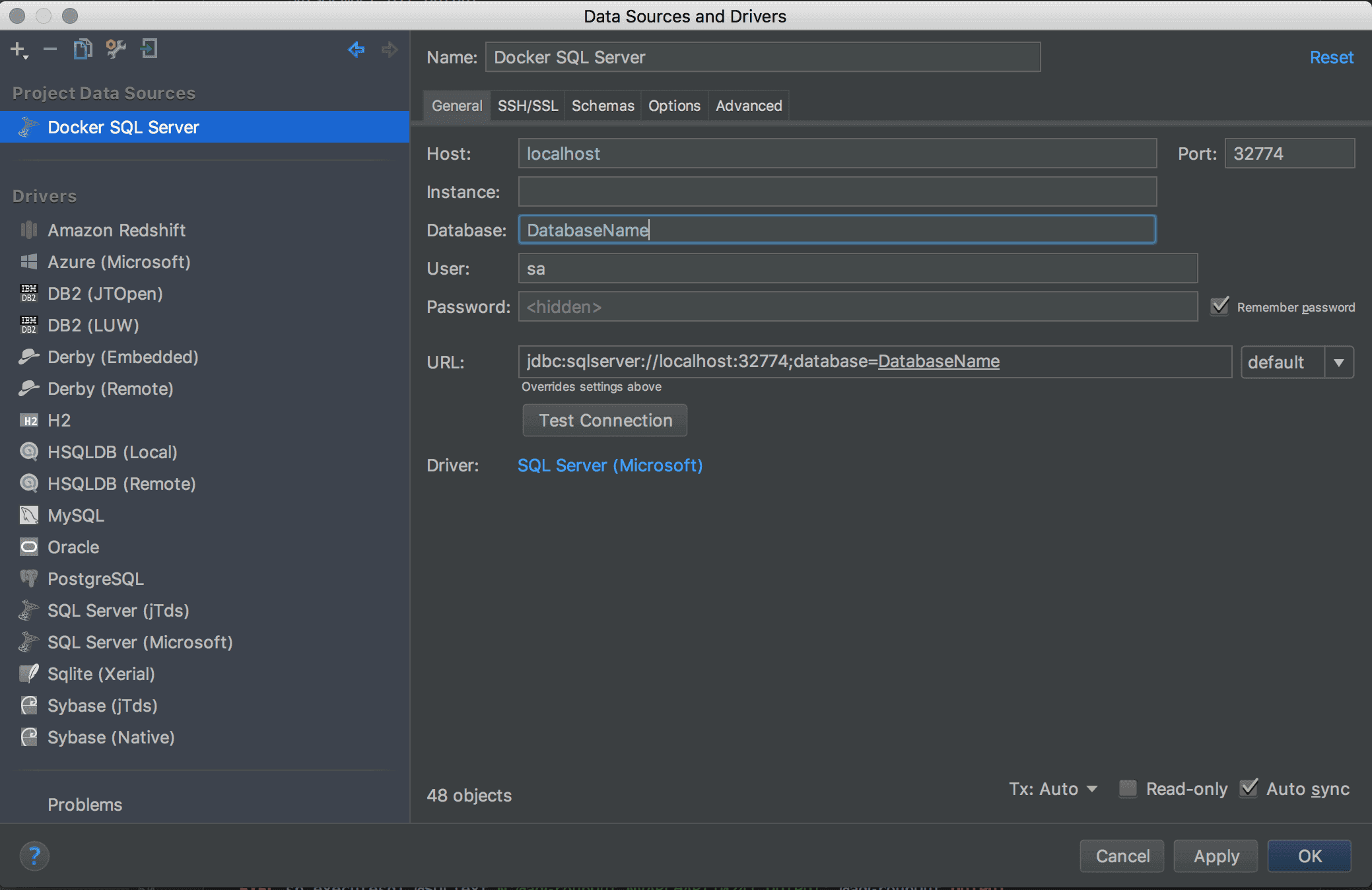Remove selected data source with minus icon

[50, 50]
